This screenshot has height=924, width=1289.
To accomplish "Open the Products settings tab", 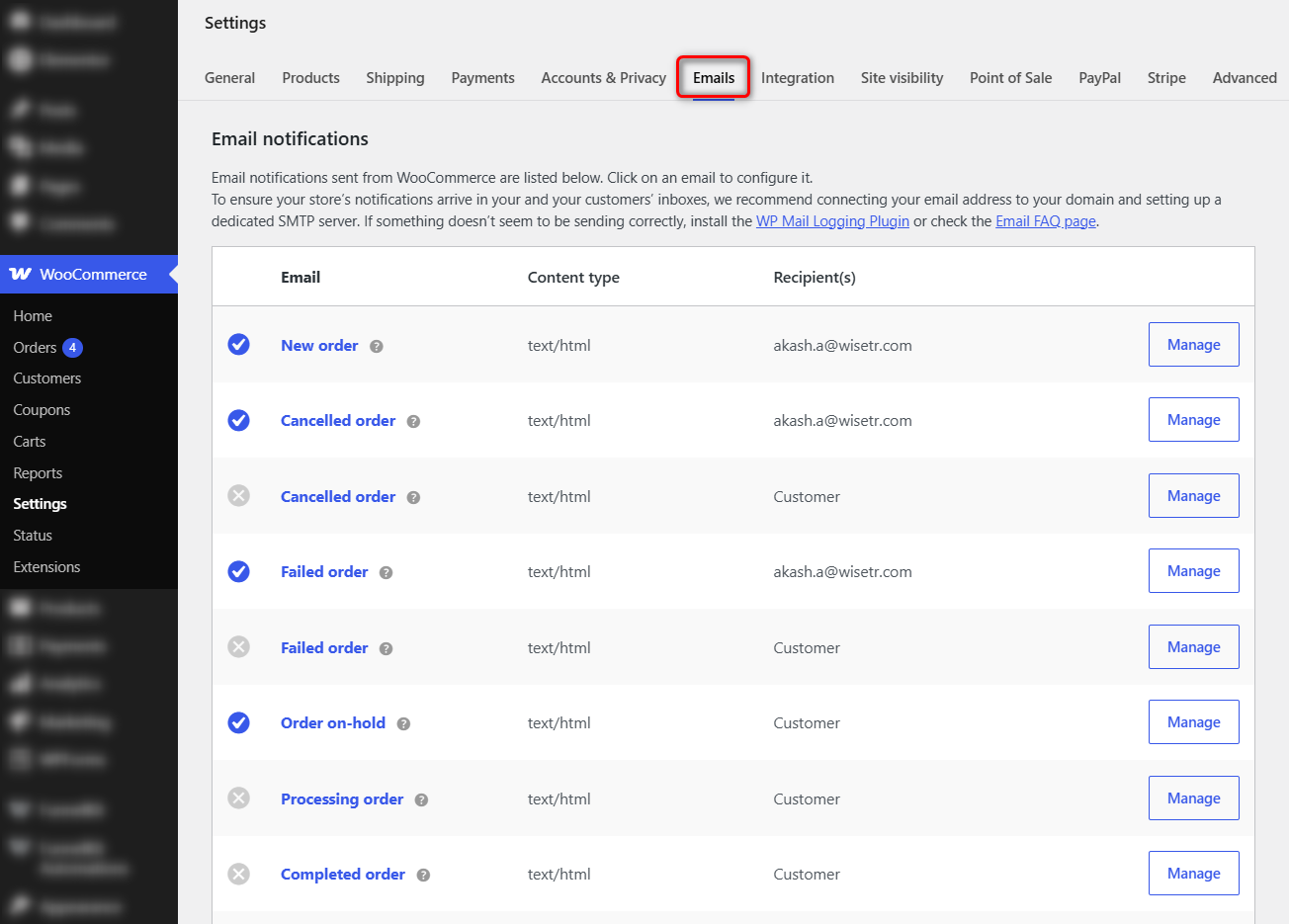I will 310,78.
